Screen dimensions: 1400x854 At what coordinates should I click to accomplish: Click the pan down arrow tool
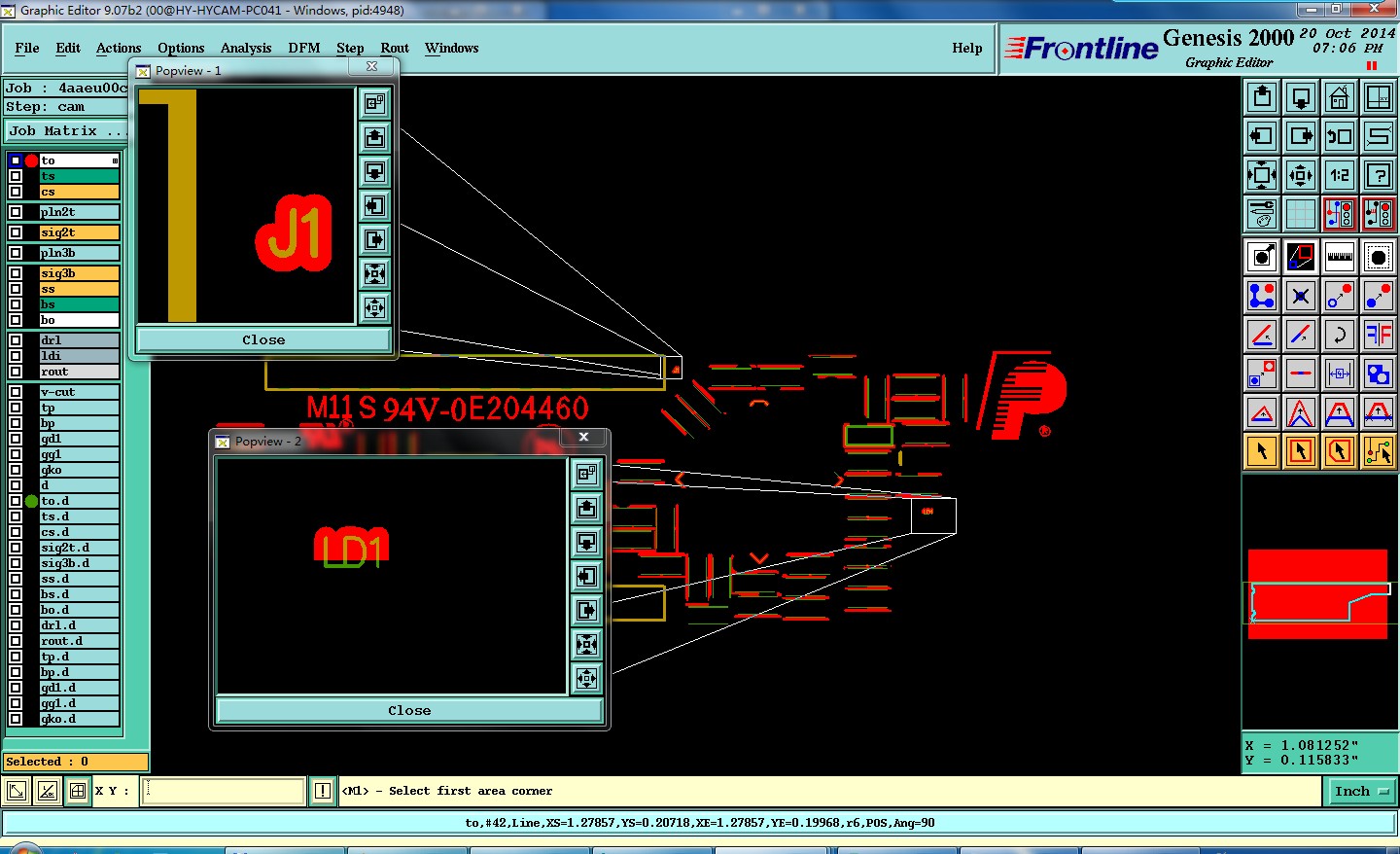tap(1301, 97)
